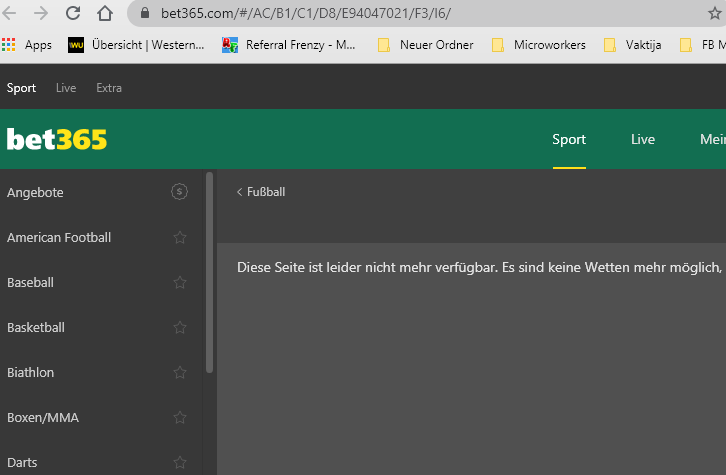Click the 'Diese Seite ist leider nicht' message

[x=480, y=267]
